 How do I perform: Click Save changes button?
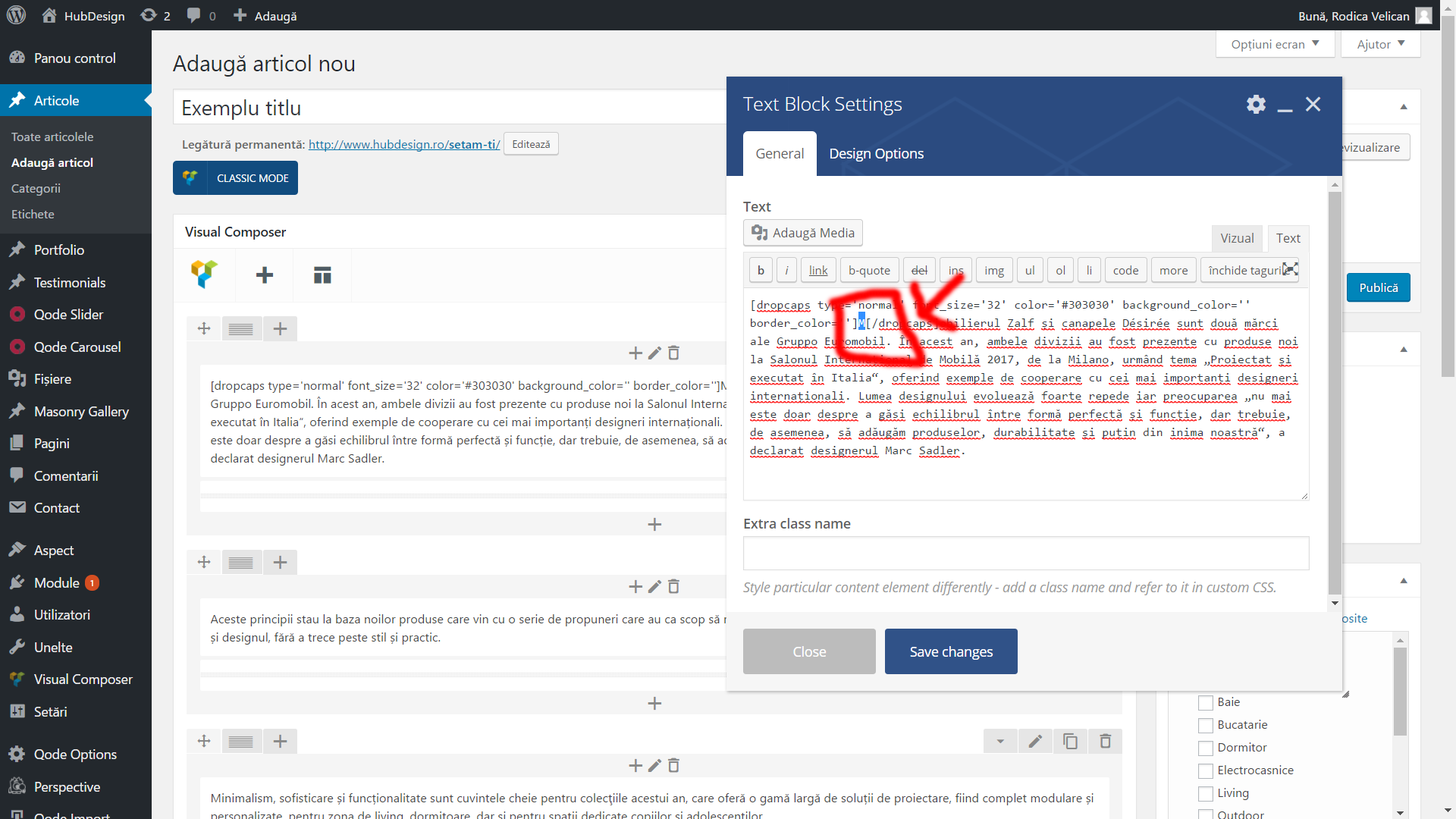click(x=951, y=651)
